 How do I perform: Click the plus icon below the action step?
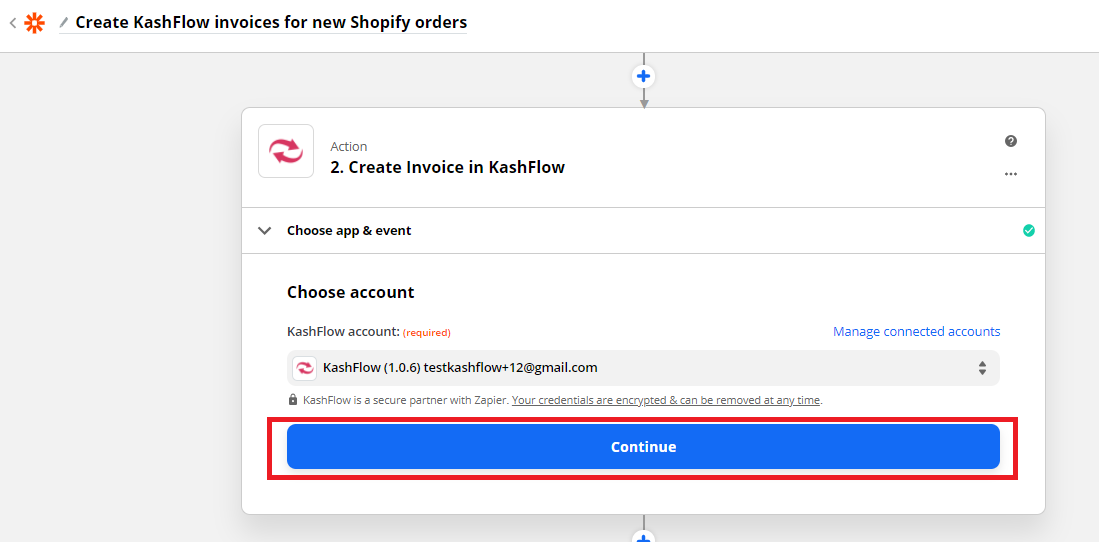pyautogui.click(x=644, y=537)
